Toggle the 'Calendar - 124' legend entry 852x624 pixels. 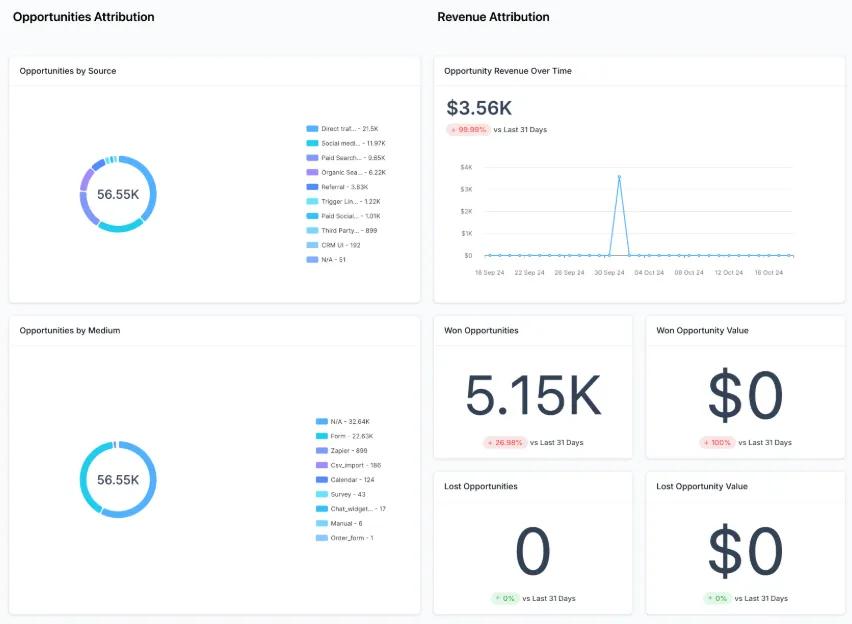[x=345, y=480]
